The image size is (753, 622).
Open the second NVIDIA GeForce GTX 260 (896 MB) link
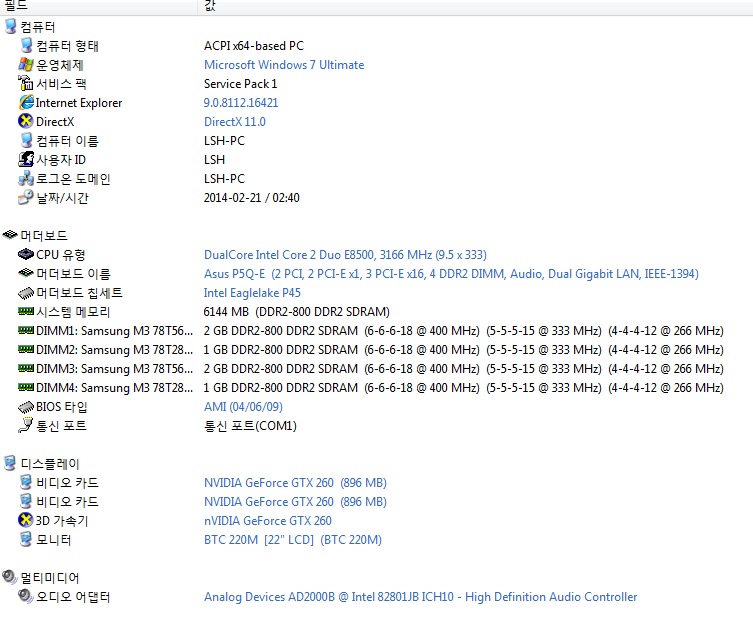coord(295,501)
